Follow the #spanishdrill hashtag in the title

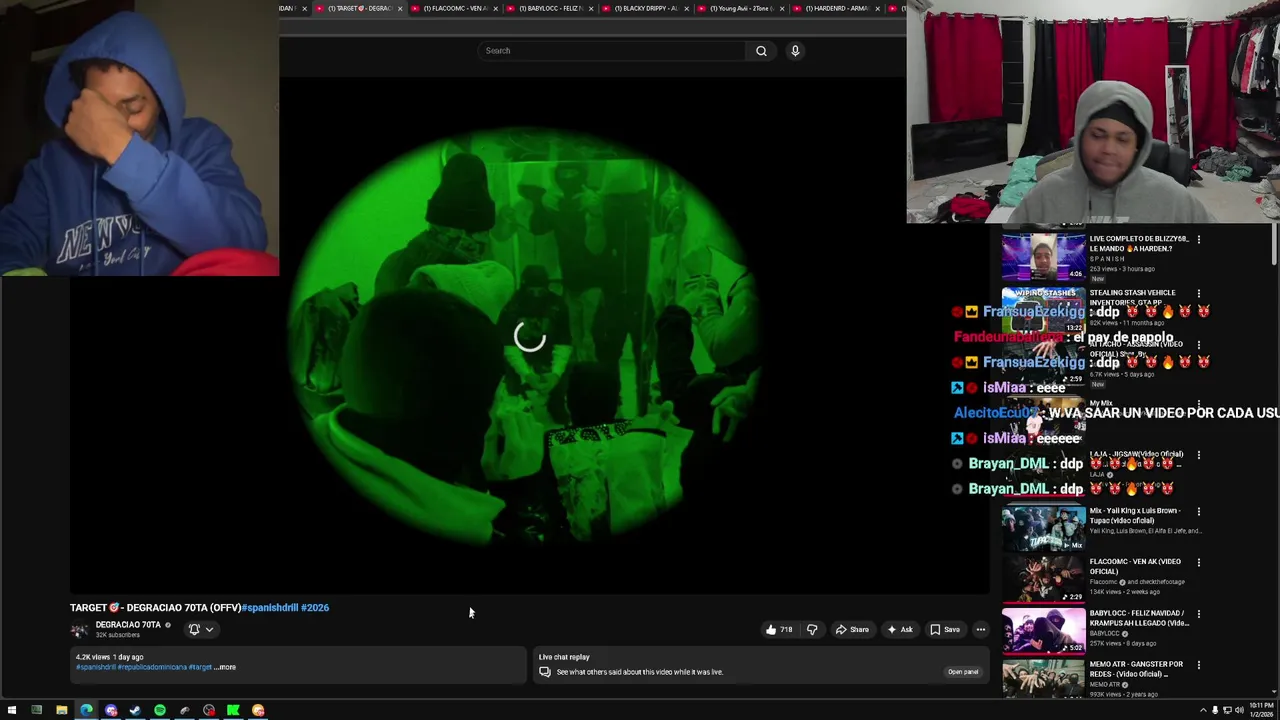(x=270, y=608)
